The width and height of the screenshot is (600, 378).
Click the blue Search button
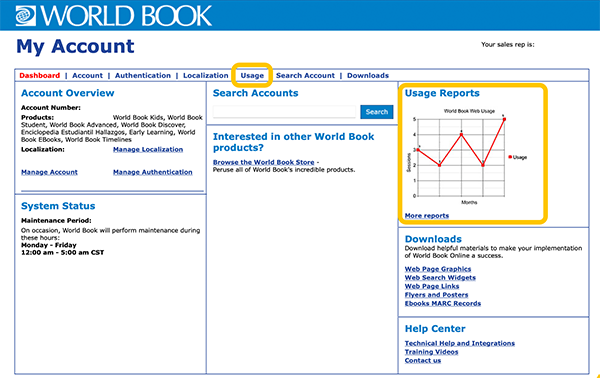[377, 112]
